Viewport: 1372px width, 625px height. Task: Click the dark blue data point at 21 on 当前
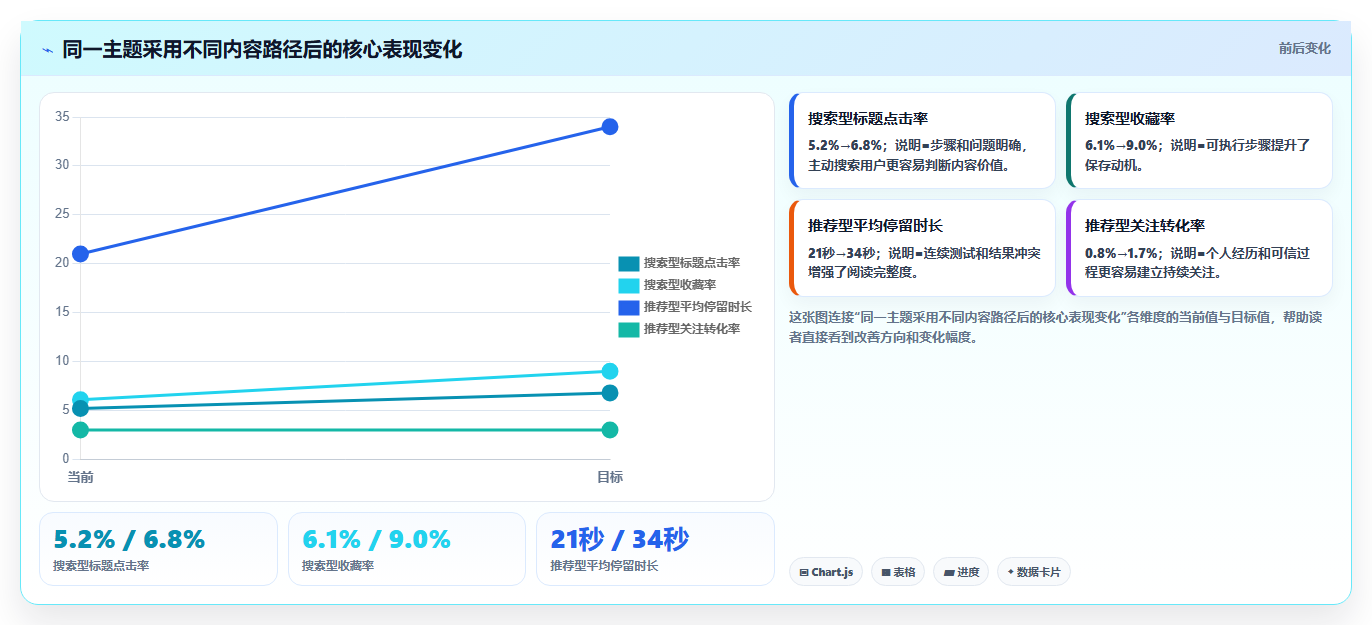click(x=80, y=254)
